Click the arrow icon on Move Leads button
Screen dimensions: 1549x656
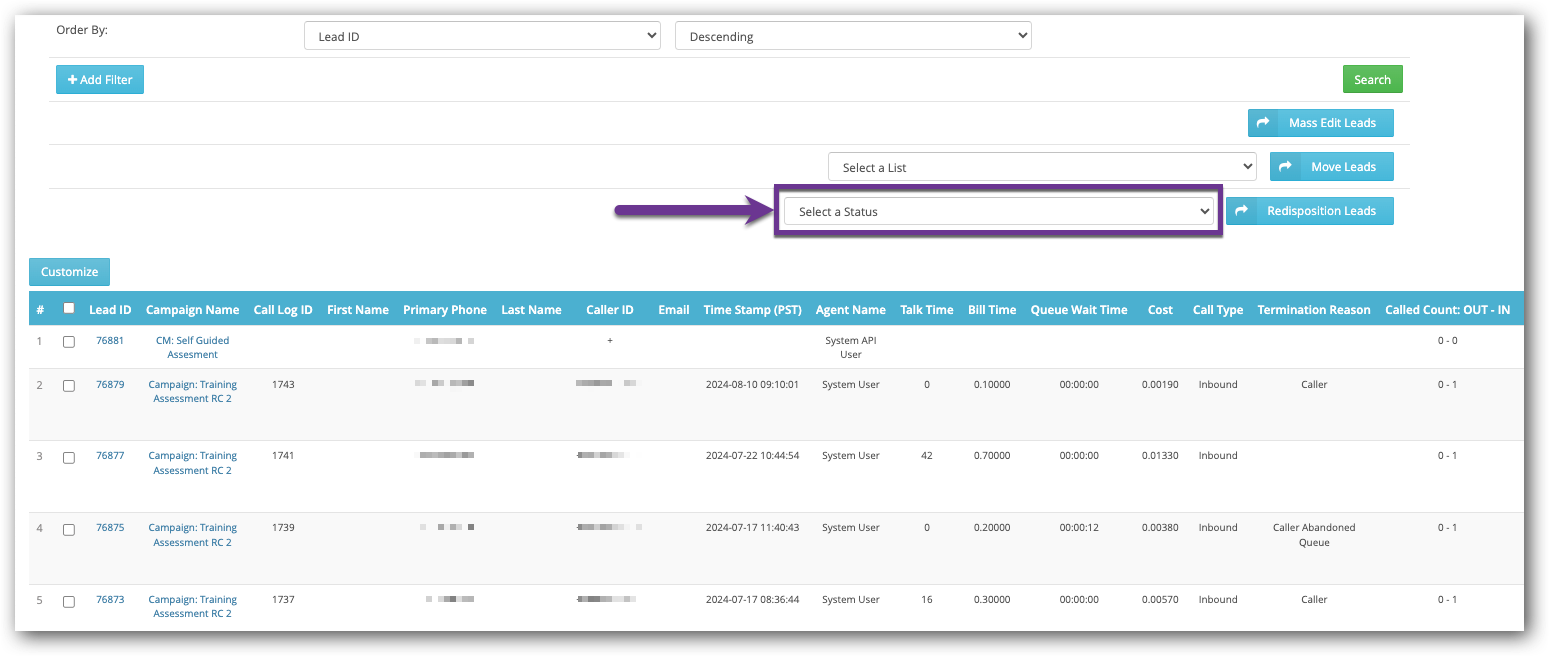(x=1286, y=166)
